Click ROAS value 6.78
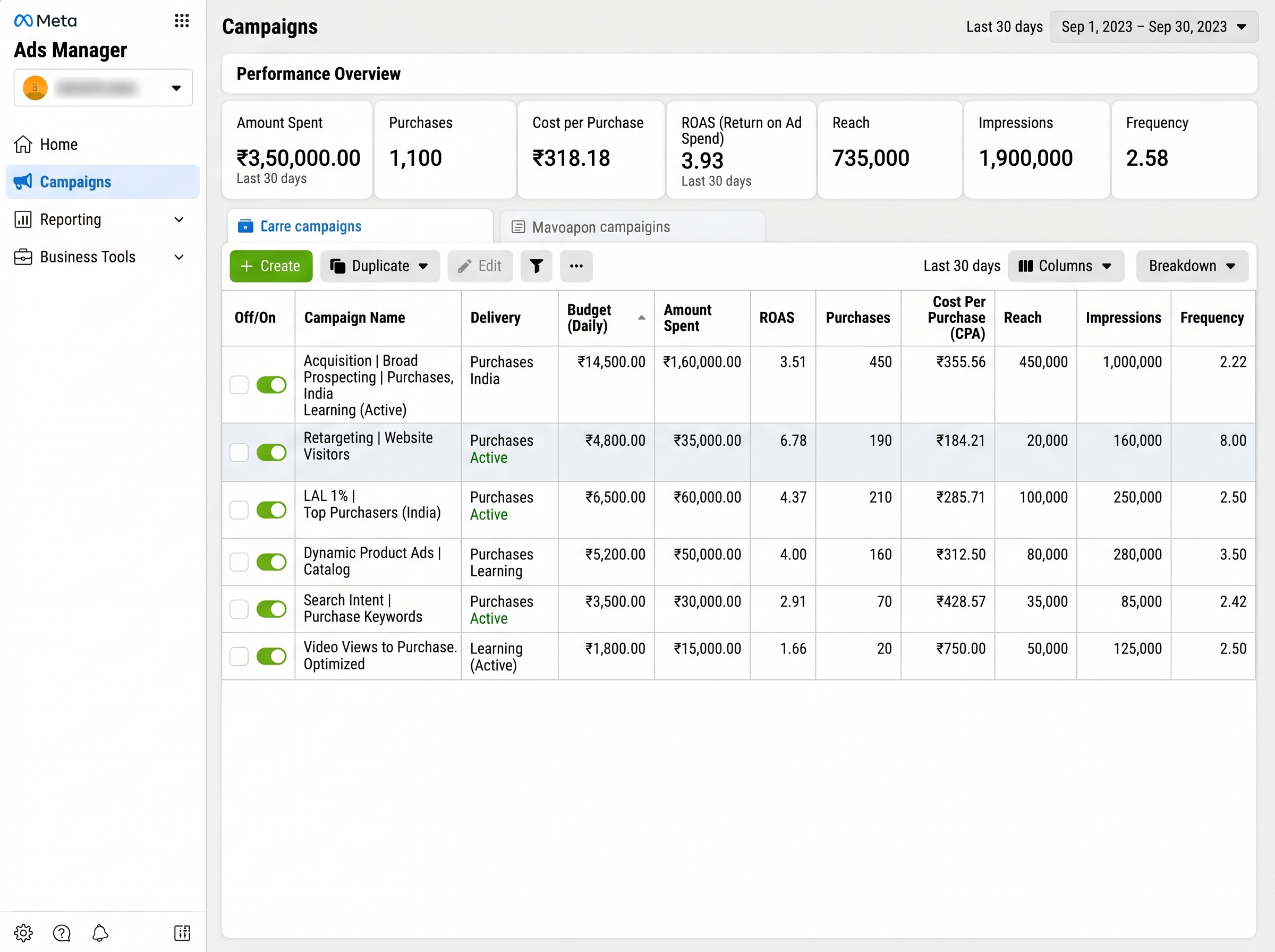Viewport: 1275px width, 952px height. point(793,441)
